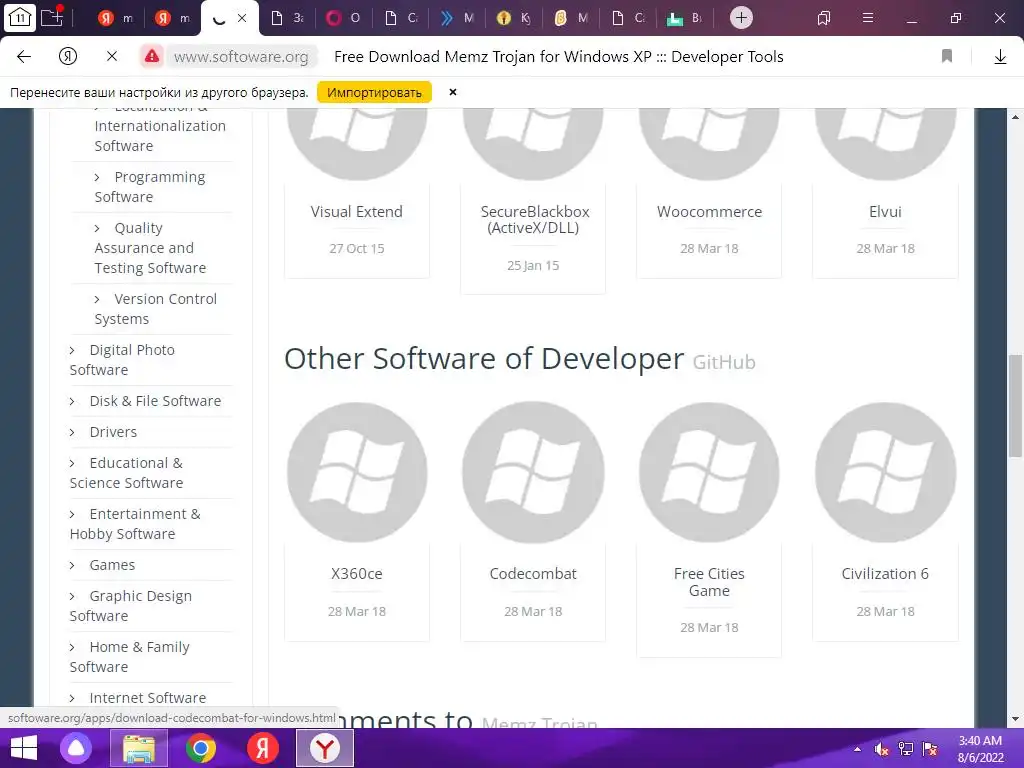Open the Codecombat title link
Viewport: 1024px width, 768px height.
click(x=534, y=574)
